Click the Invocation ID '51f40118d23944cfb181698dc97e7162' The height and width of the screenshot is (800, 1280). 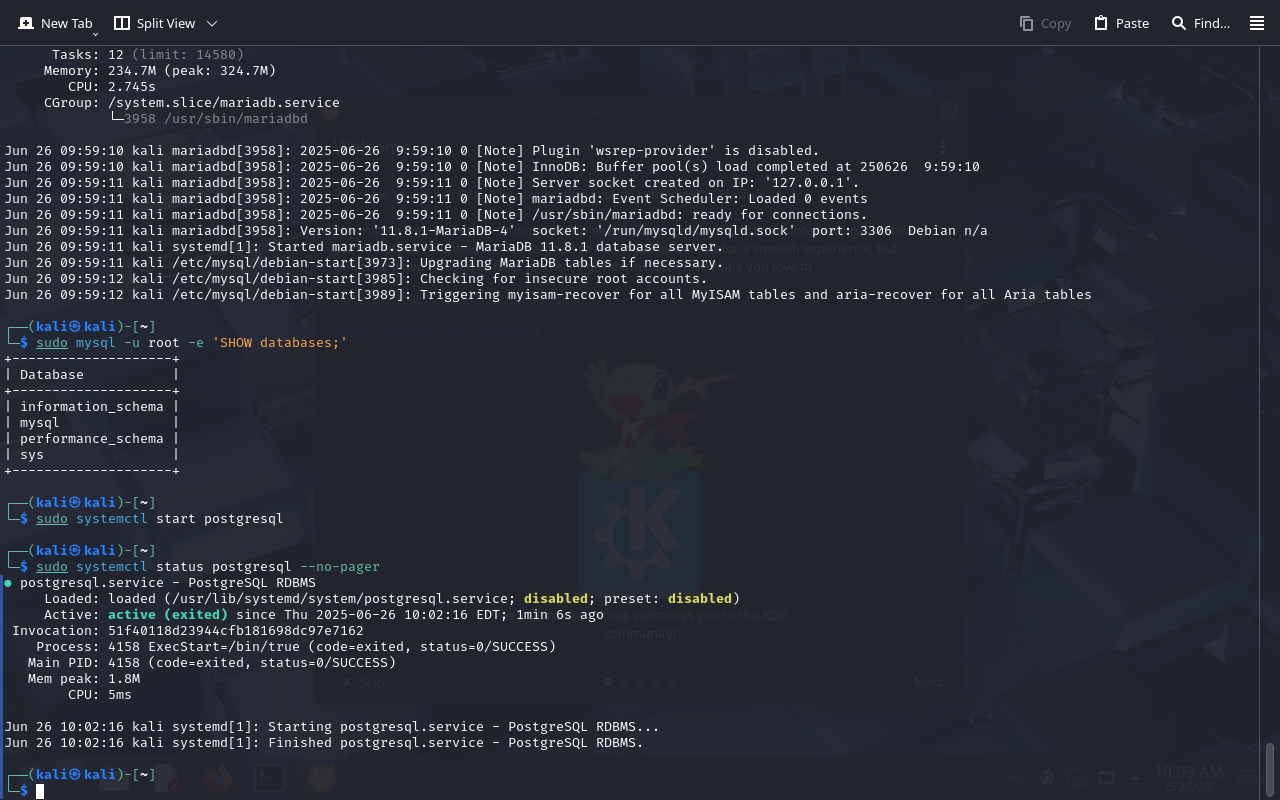[236, 631]
